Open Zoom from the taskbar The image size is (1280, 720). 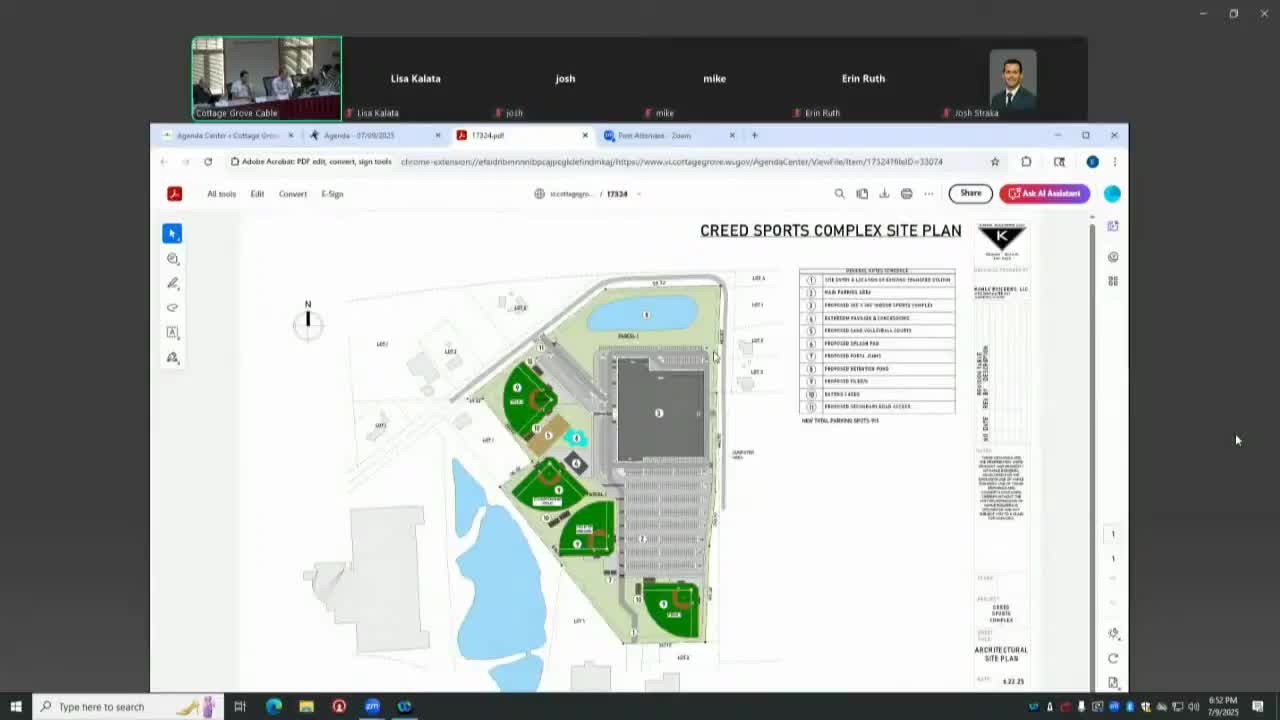coord(372,707)
